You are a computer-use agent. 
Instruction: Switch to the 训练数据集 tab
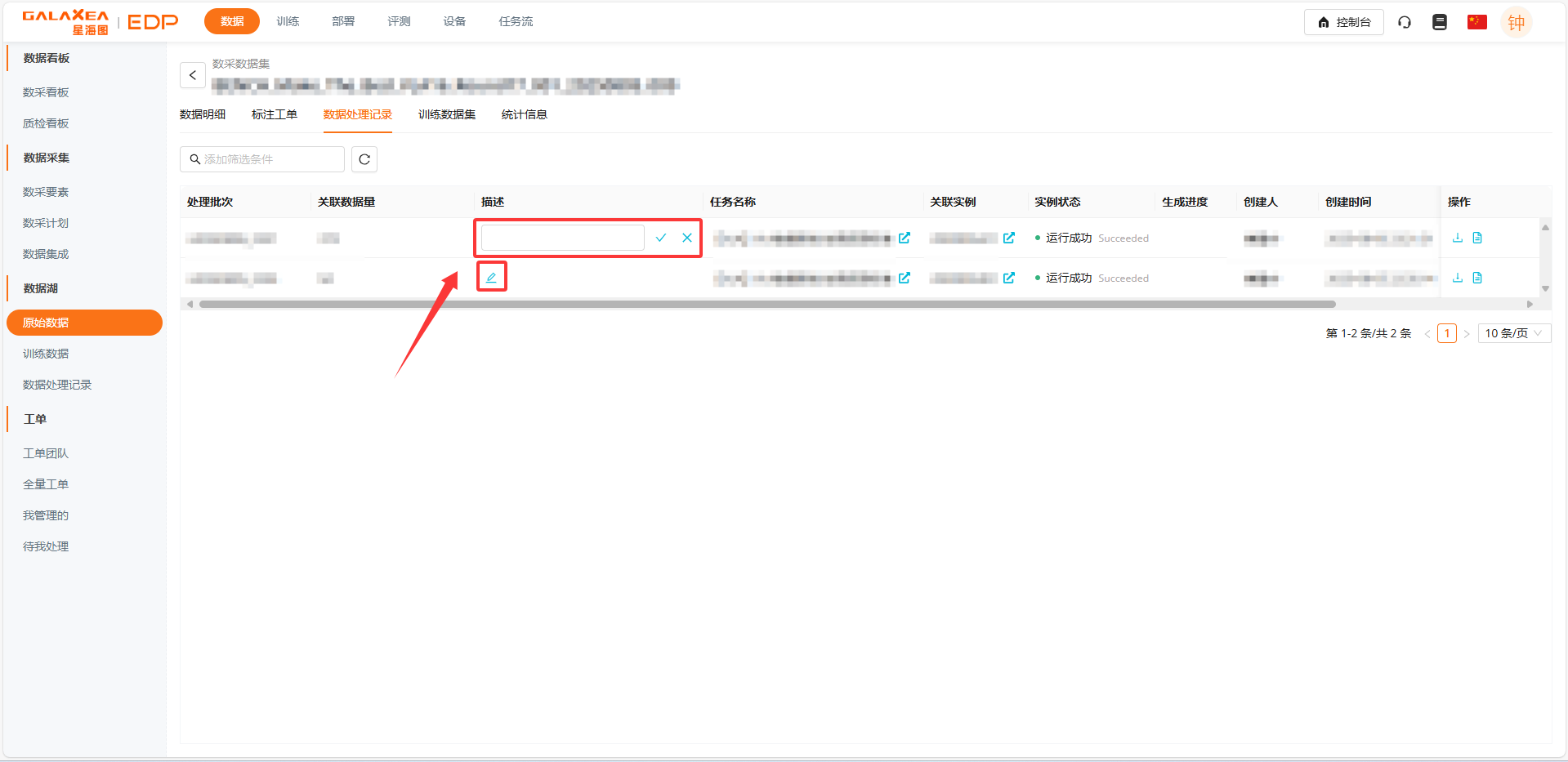point(446,114)
